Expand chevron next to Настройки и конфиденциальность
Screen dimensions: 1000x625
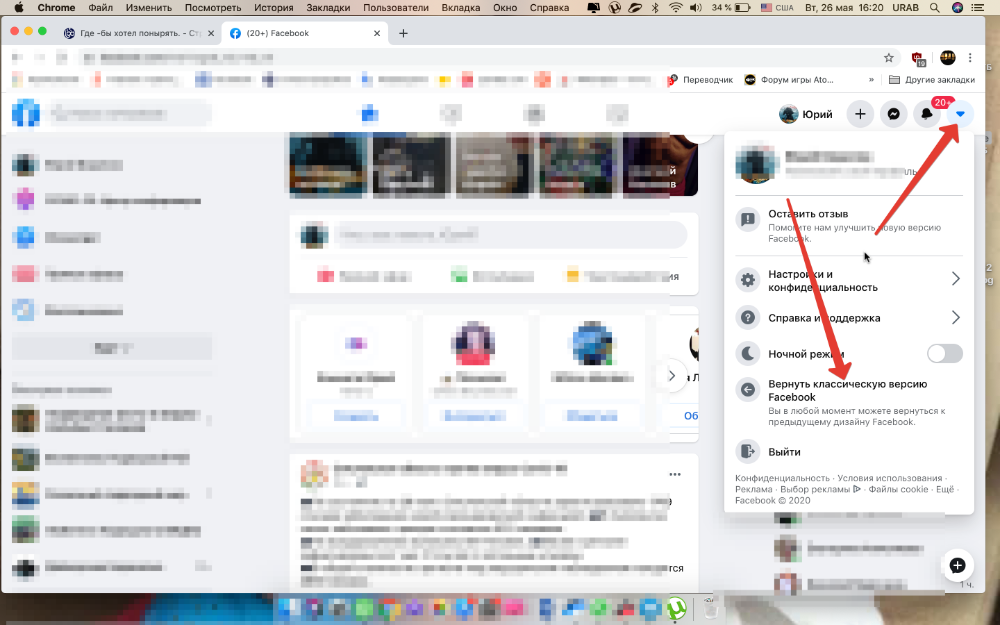point(955,279)
